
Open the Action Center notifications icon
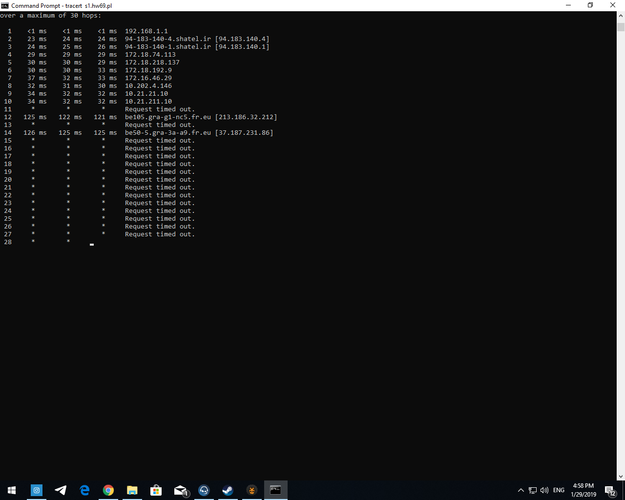610,490
